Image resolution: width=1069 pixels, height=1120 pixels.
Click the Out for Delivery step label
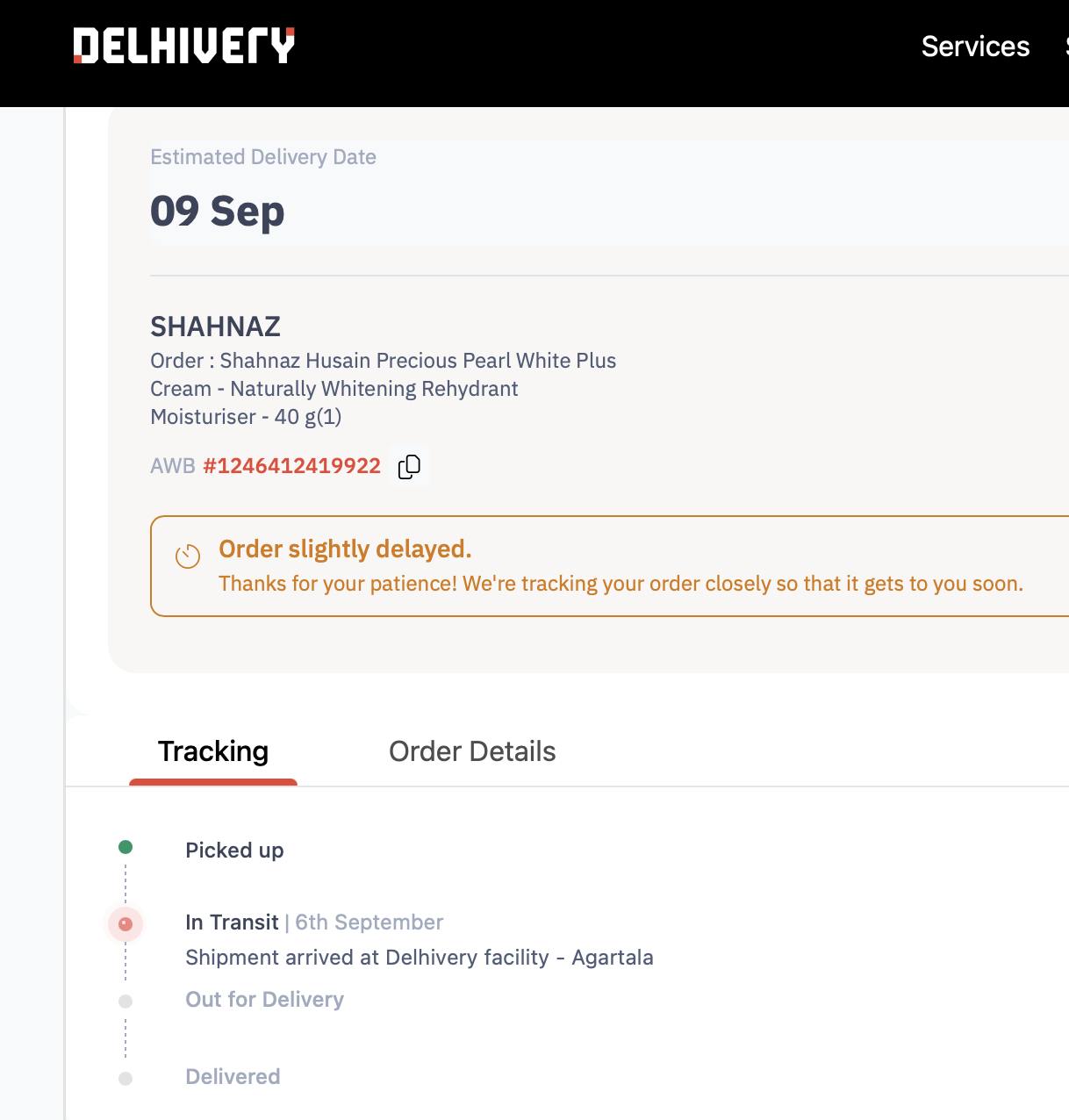coord(264,1000)
